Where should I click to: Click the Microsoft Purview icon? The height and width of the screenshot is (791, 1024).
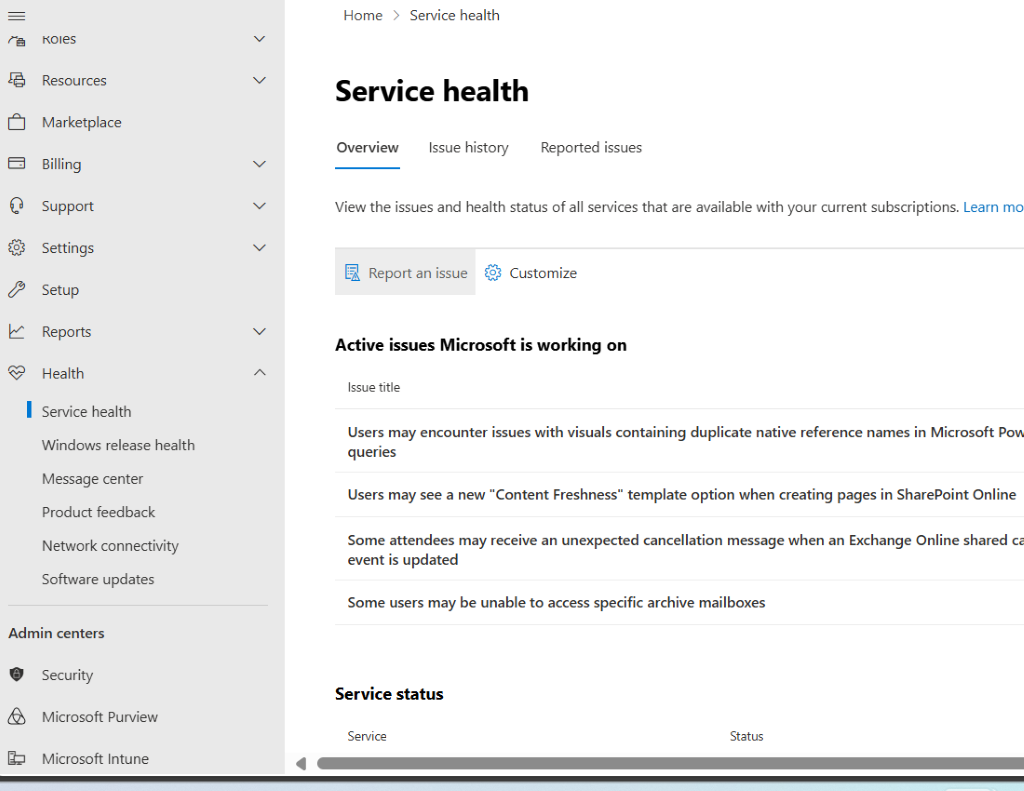pyautogui.click(x=16, y=716)
